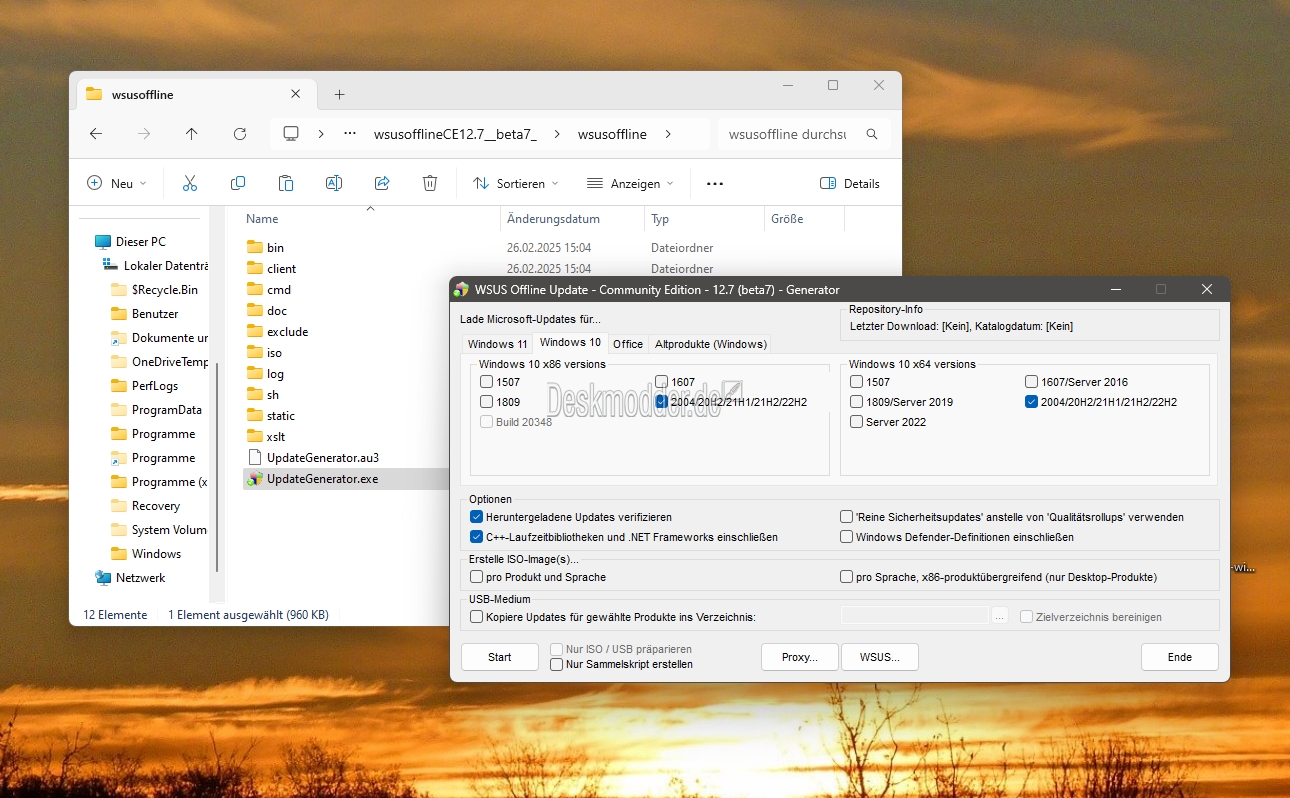
Task: Click Dieser PC in navigation pane
Action: coord(140,241)
